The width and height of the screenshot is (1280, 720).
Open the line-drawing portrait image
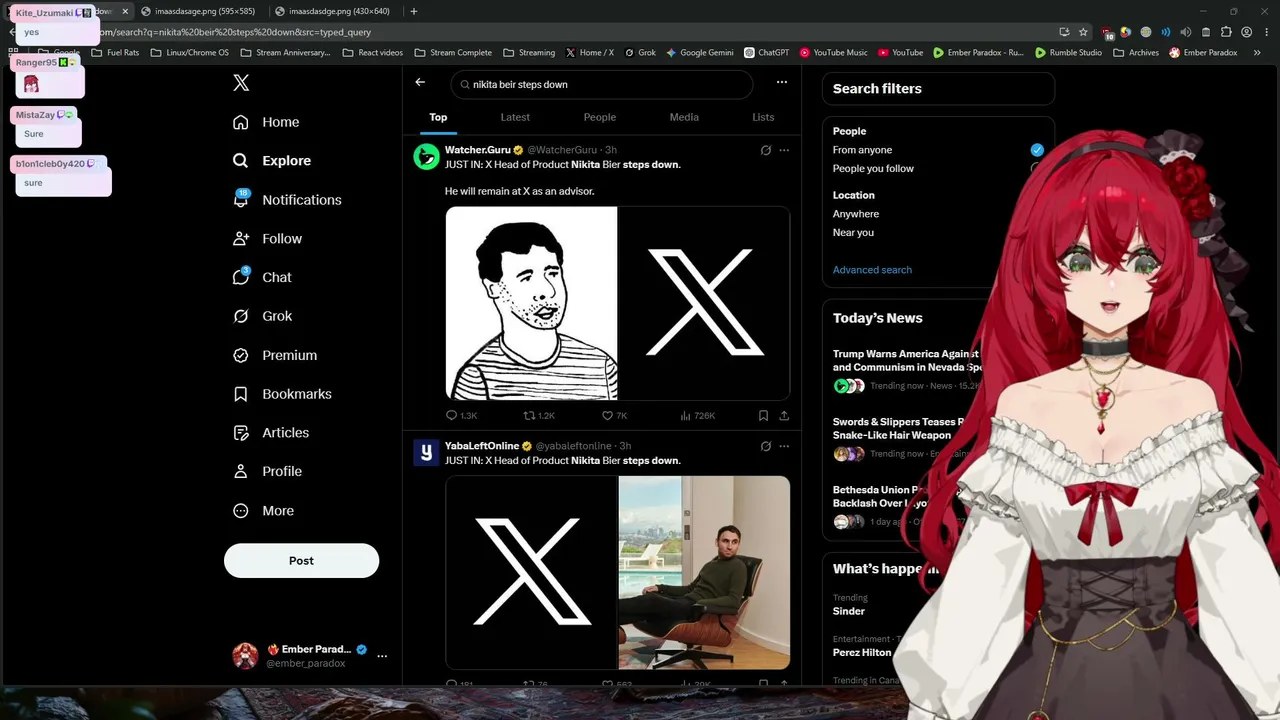tap(531, 304)
